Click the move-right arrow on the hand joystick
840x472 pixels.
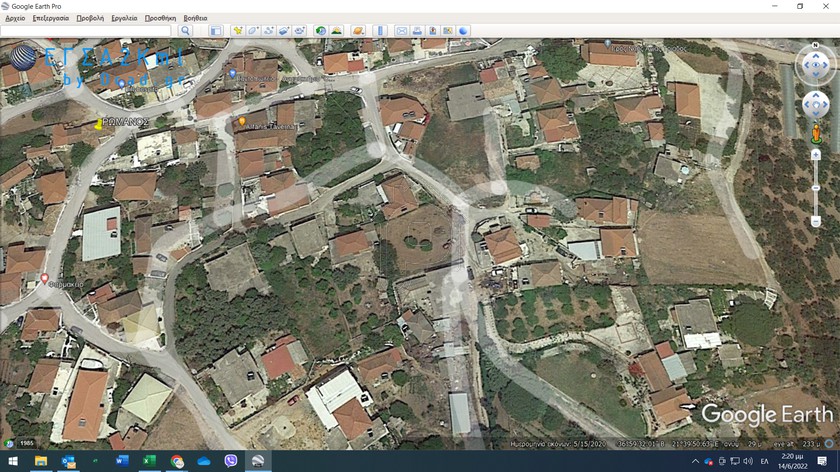point(826,105)
